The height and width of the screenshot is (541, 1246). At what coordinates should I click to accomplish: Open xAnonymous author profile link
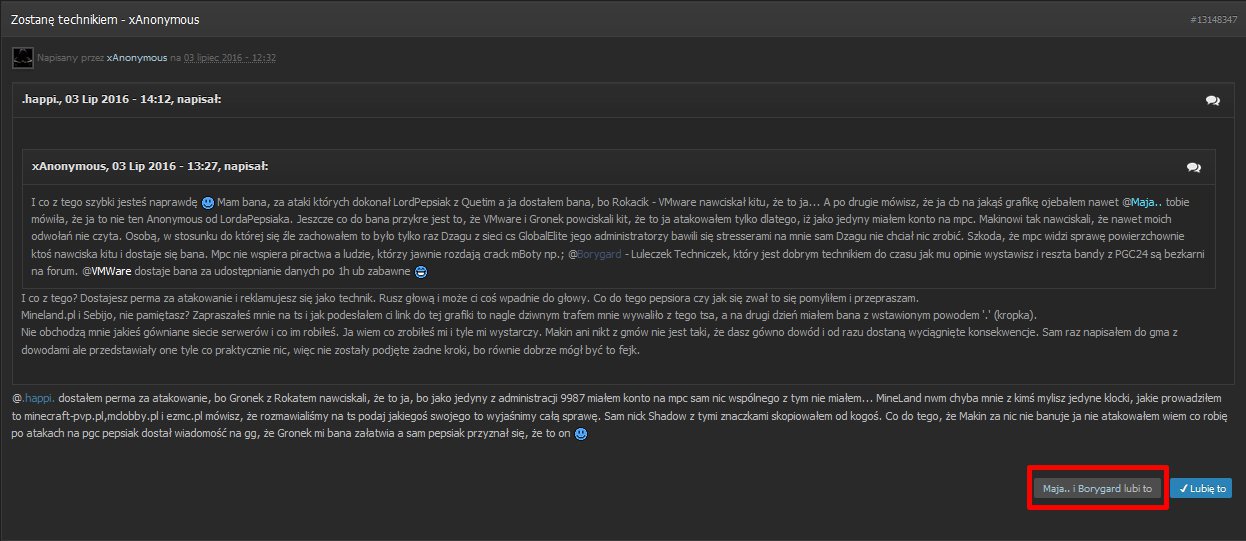coord(137,58)
